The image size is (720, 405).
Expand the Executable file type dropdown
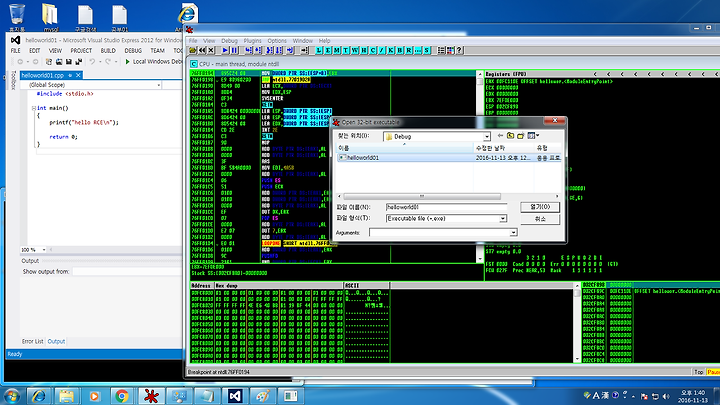(x=503, y=219)
